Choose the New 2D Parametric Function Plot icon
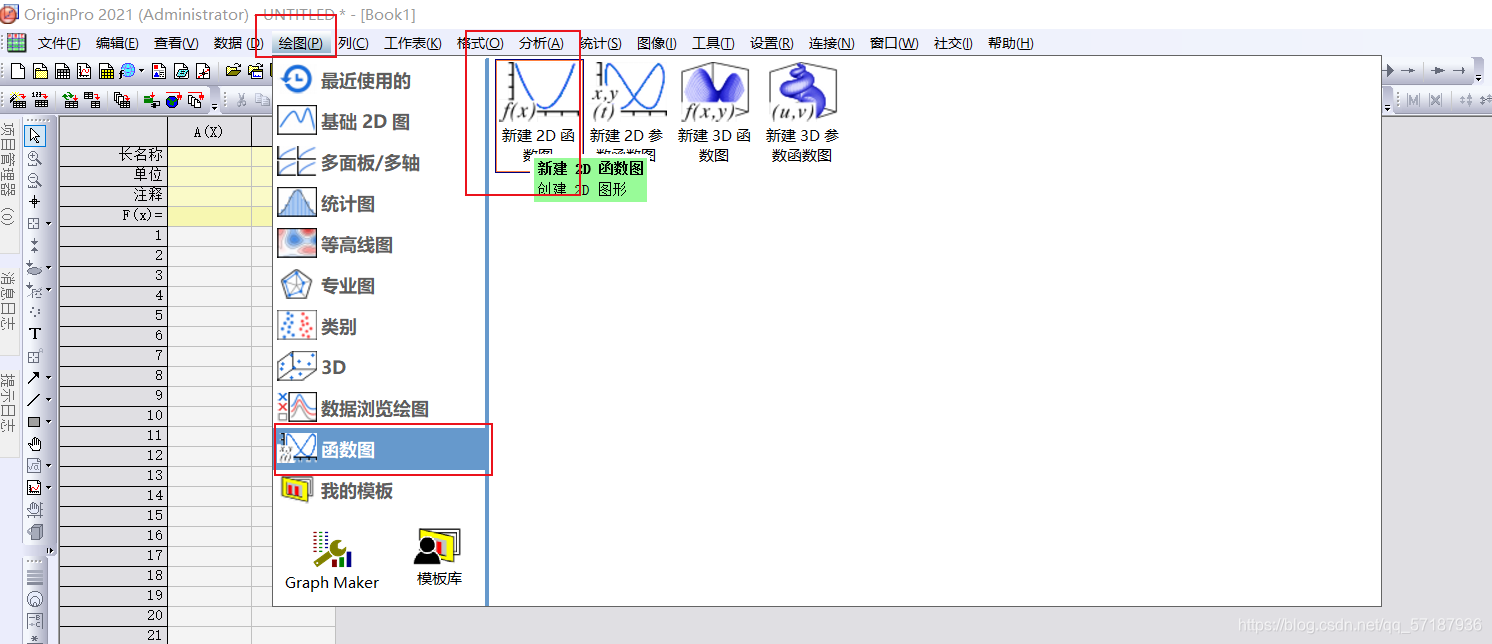Image resolution: width=1492 pixels, height=644 pixels. (626, 112)
